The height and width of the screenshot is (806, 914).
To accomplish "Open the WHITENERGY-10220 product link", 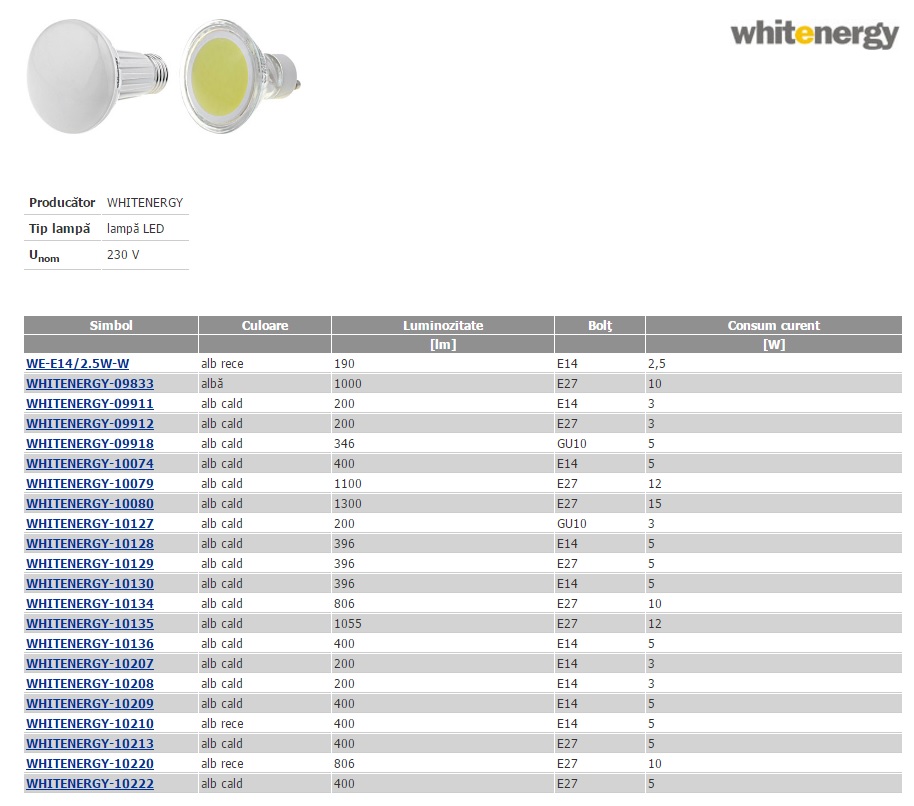I will point(90,764).
